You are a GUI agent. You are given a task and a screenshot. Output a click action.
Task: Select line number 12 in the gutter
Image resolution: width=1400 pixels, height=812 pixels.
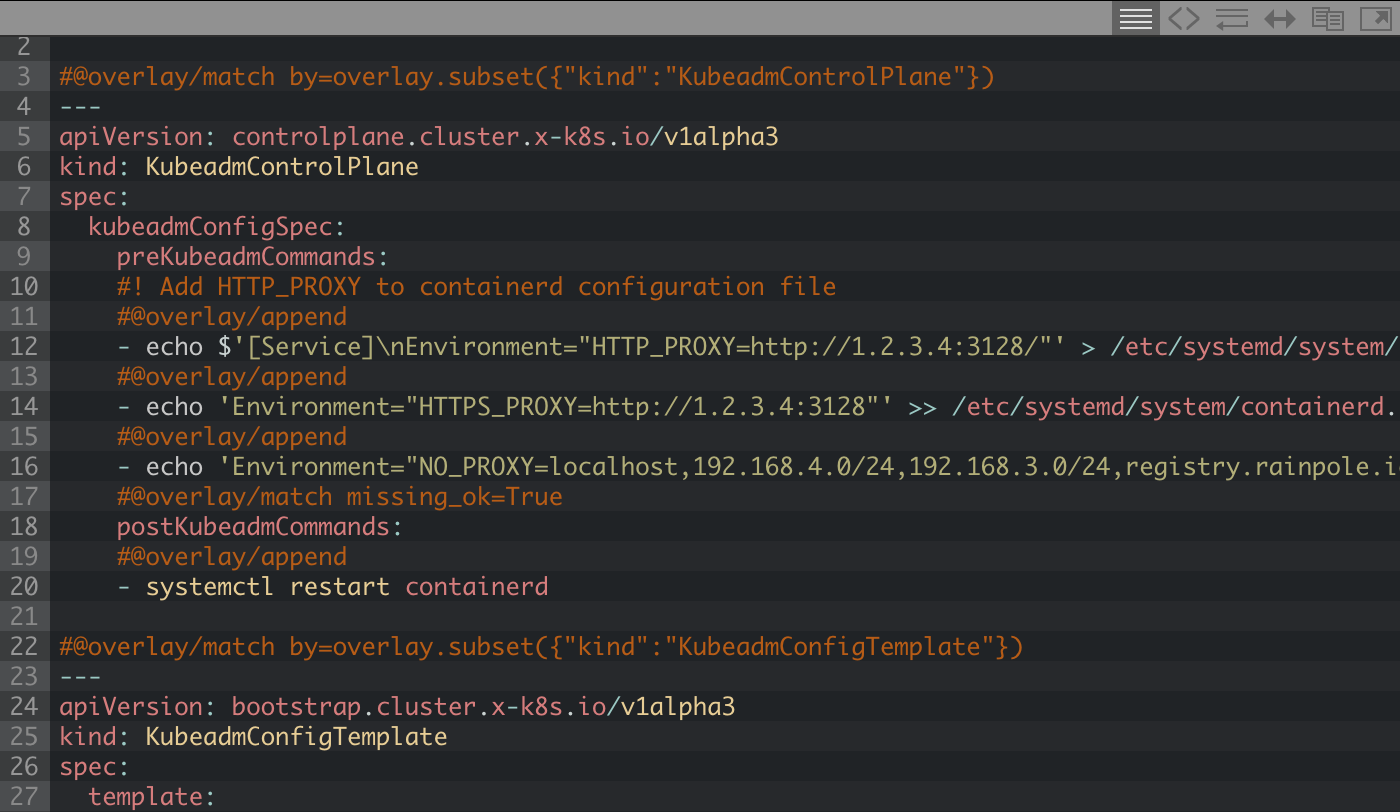(24, 347)
